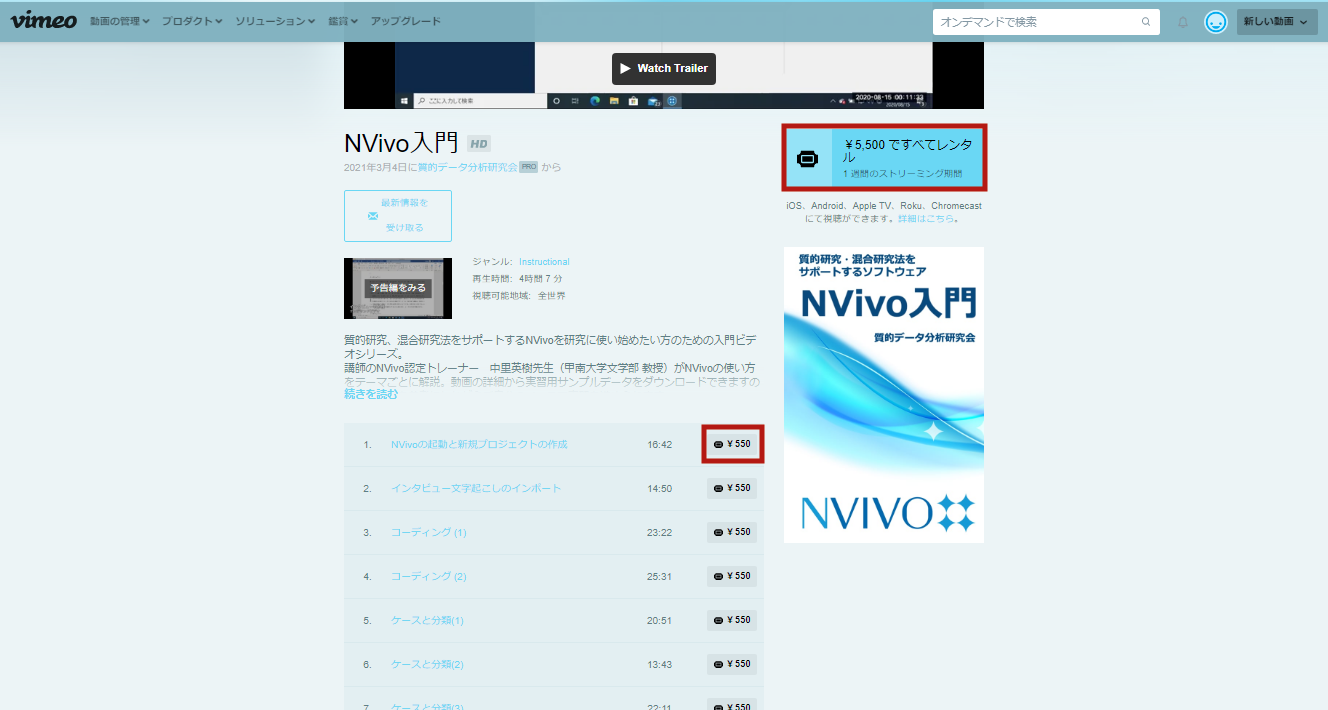
Task: Click the HD badge next to the title
Action: tap(479, 144)
